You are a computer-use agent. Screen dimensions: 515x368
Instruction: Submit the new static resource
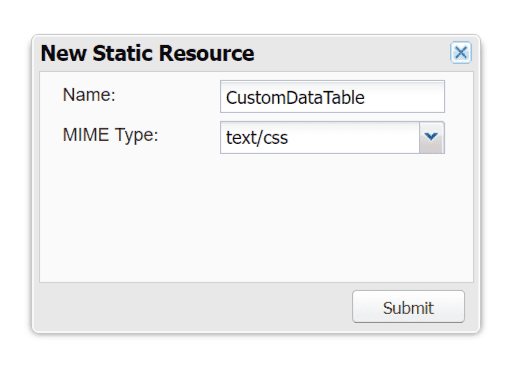coord(408,307)
